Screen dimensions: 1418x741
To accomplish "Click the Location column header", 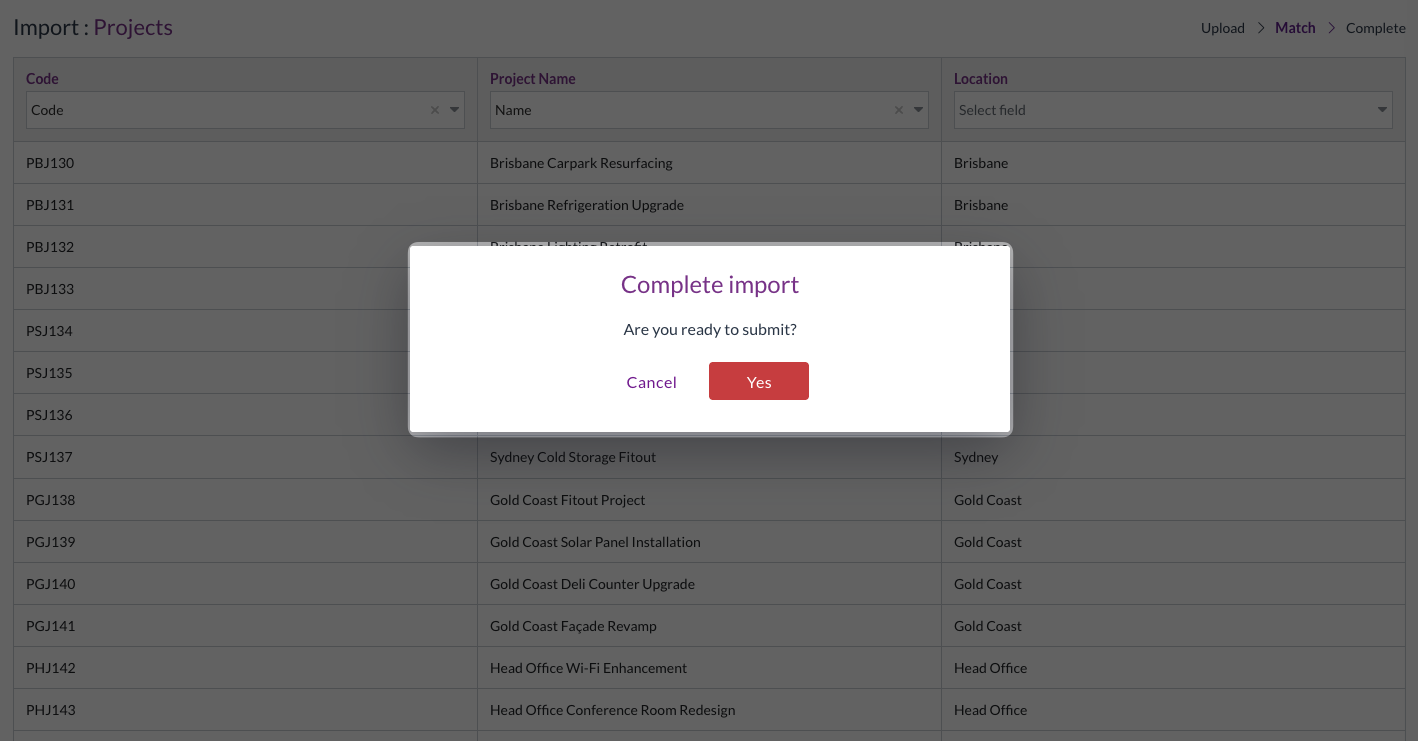I will pyautogui.click(x=980, y=79).
